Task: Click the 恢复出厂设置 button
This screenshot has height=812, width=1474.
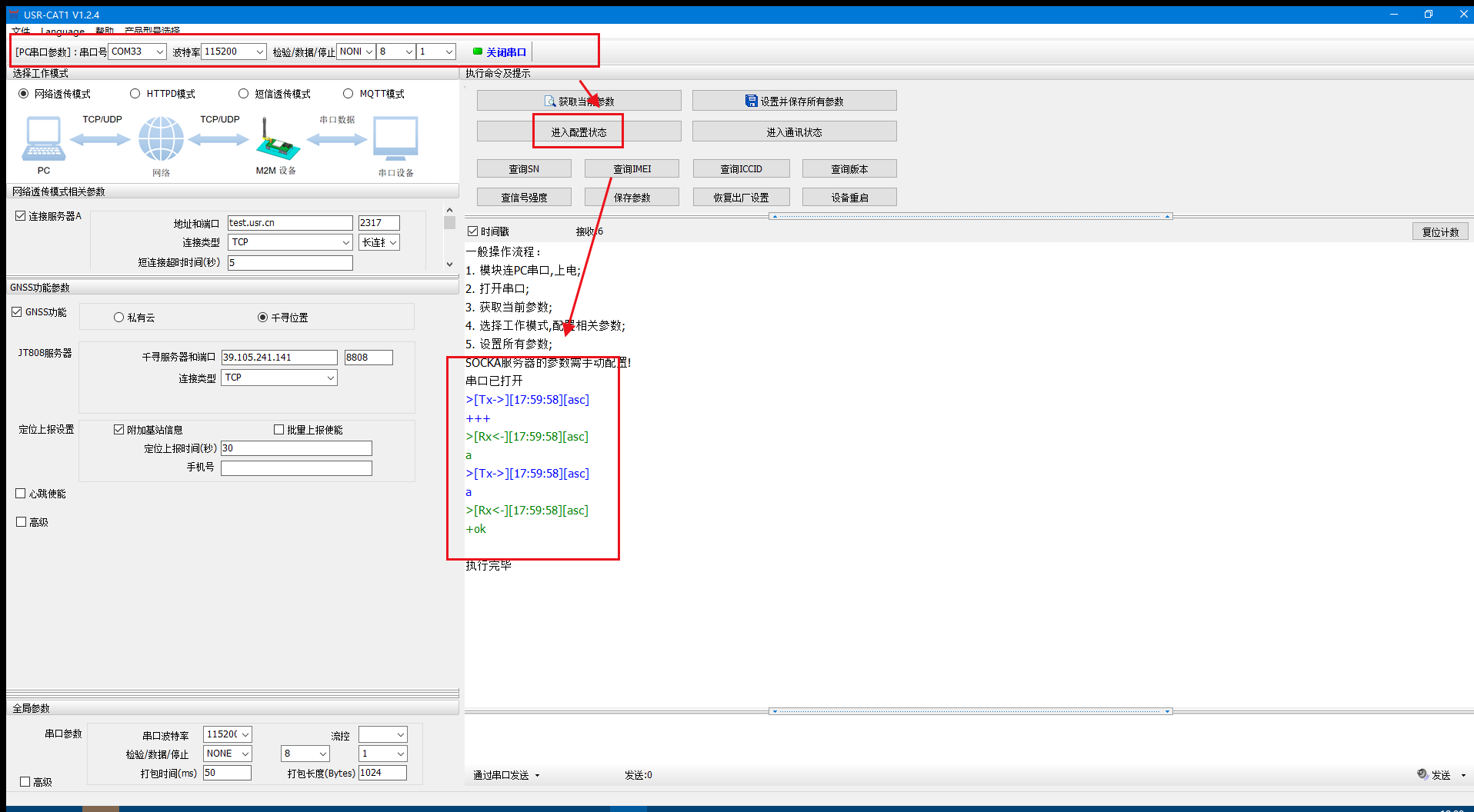Action: coord(741,198)
